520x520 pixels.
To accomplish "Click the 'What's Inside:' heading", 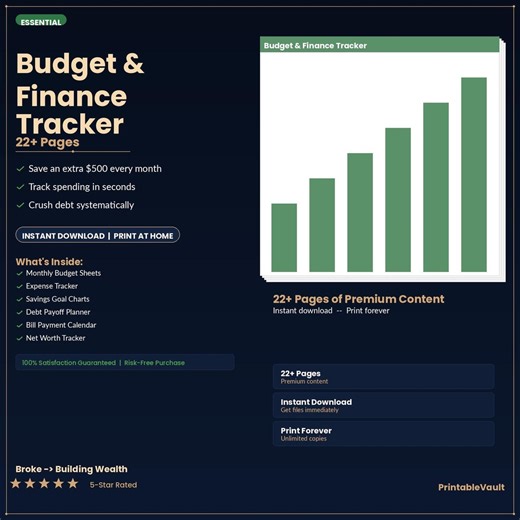I will point(49,262).
